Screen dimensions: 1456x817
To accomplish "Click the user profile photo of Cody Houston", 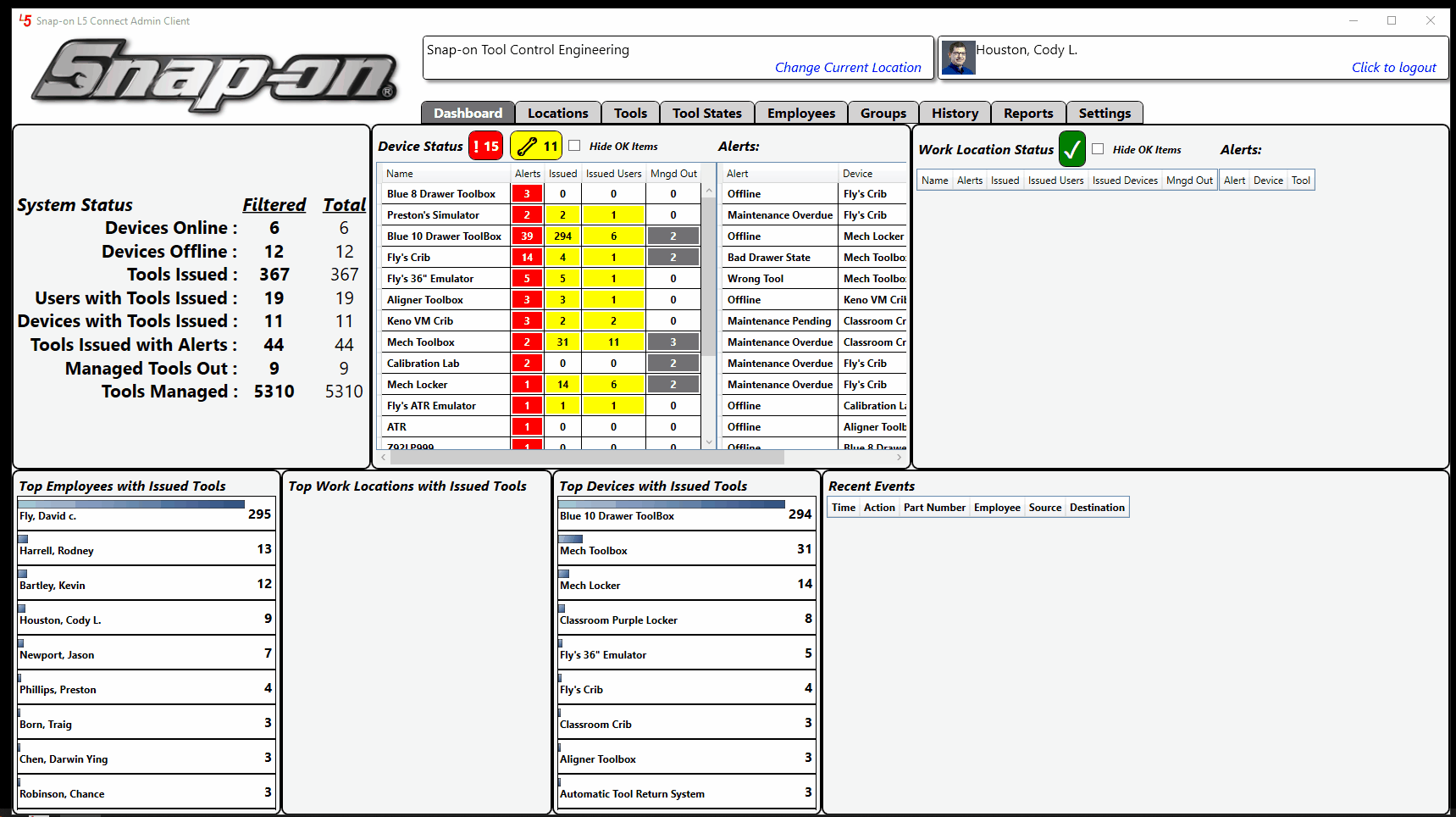I will (x=959, y=58).
